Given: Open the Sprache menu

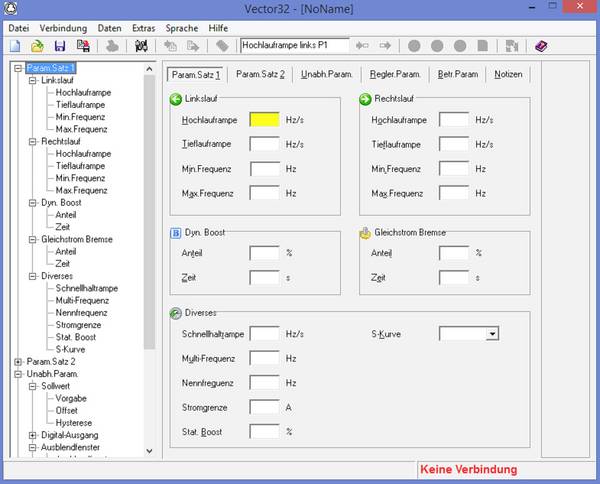Looking at the screenshot, I should click(182, 28).
